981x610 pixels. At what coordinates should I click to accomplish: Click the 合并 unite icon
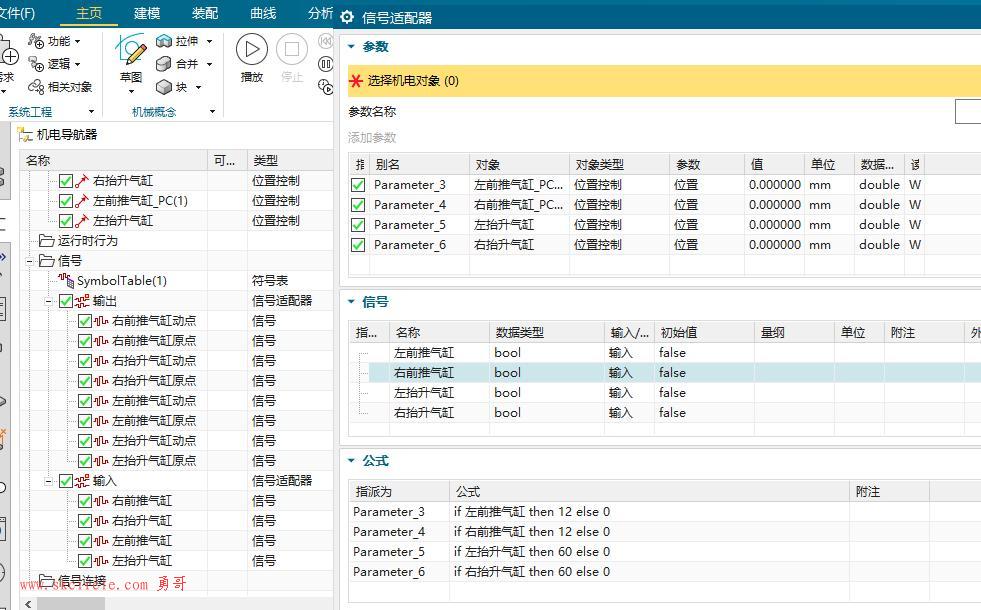pos(164,64)
